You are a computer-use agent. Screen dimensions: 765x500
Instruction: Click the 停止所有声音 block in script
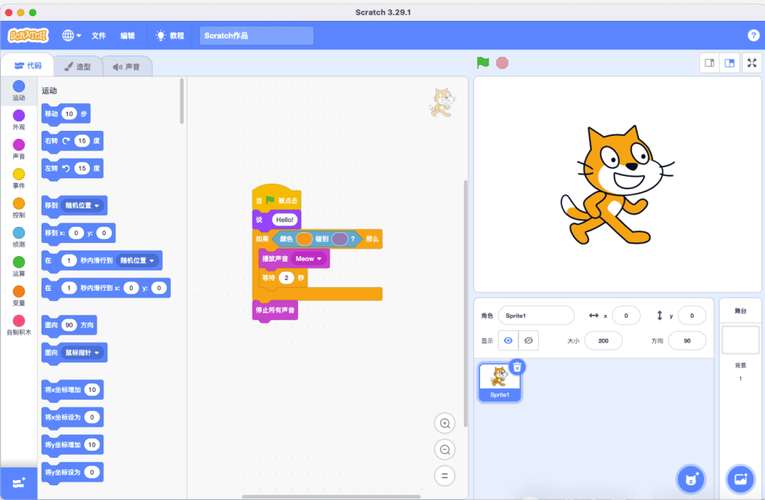coord(275,310)
